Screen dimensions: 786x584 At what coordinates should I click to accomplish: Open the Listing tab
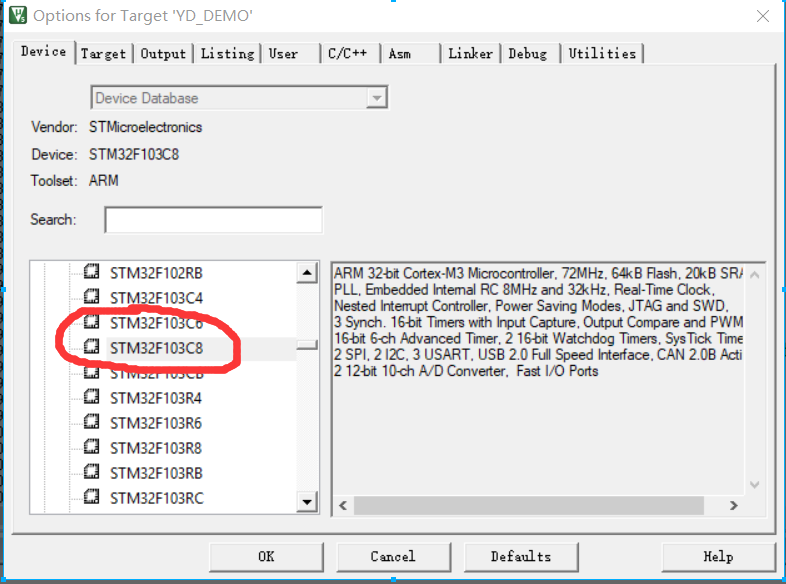coord(227,54)
